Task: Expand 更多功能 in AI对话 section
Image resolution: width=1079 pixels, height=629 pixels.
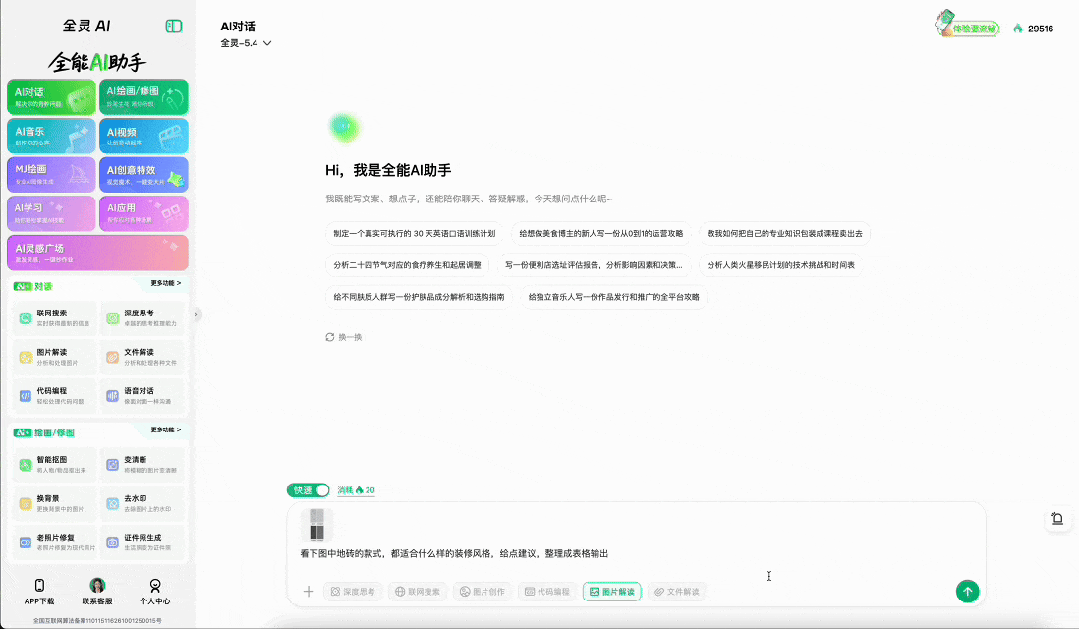Action: pos(166,283)
